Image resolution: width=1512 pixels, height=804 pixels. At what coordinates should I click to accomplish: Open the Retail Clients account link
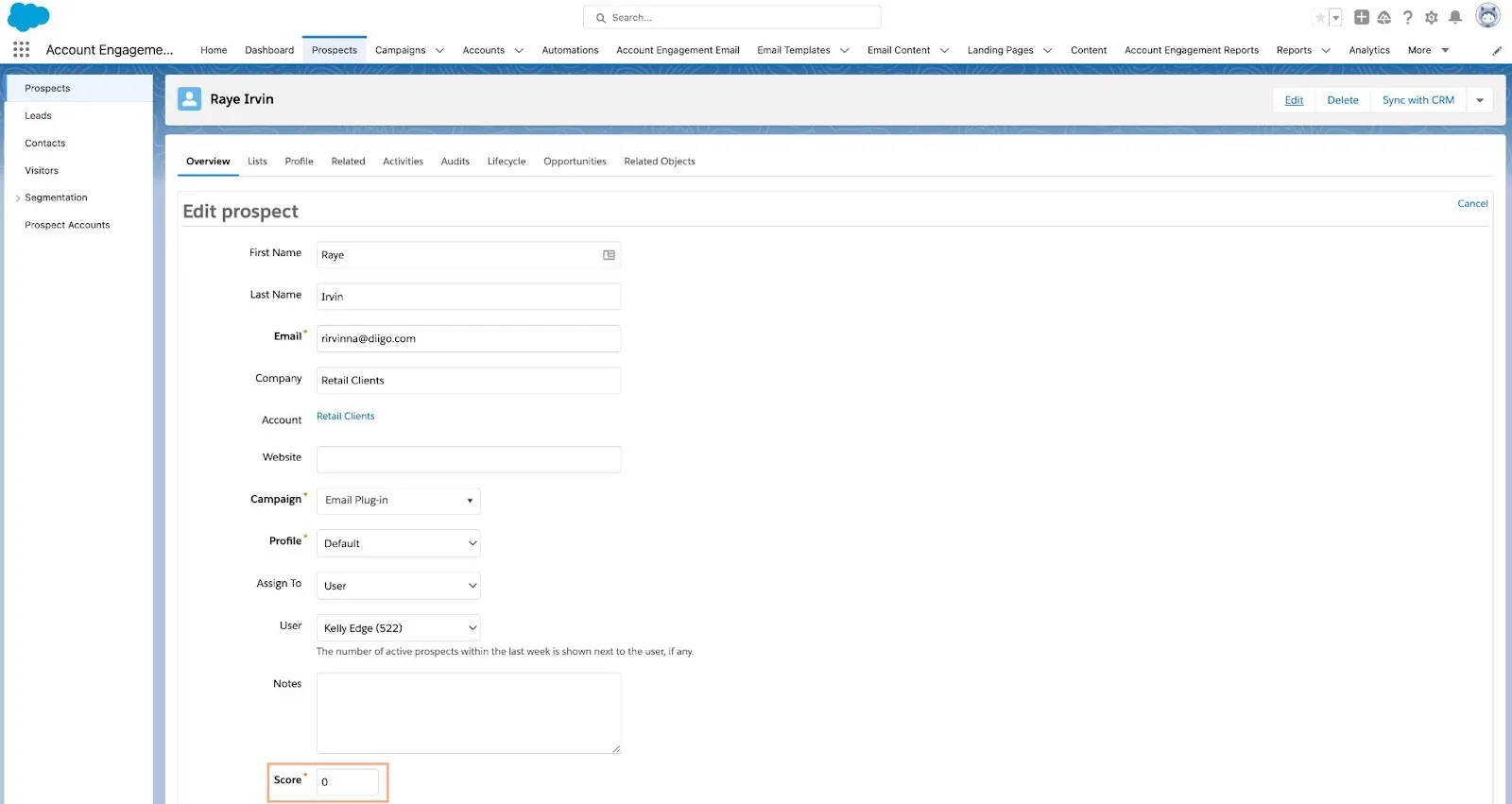coord(345,417)
